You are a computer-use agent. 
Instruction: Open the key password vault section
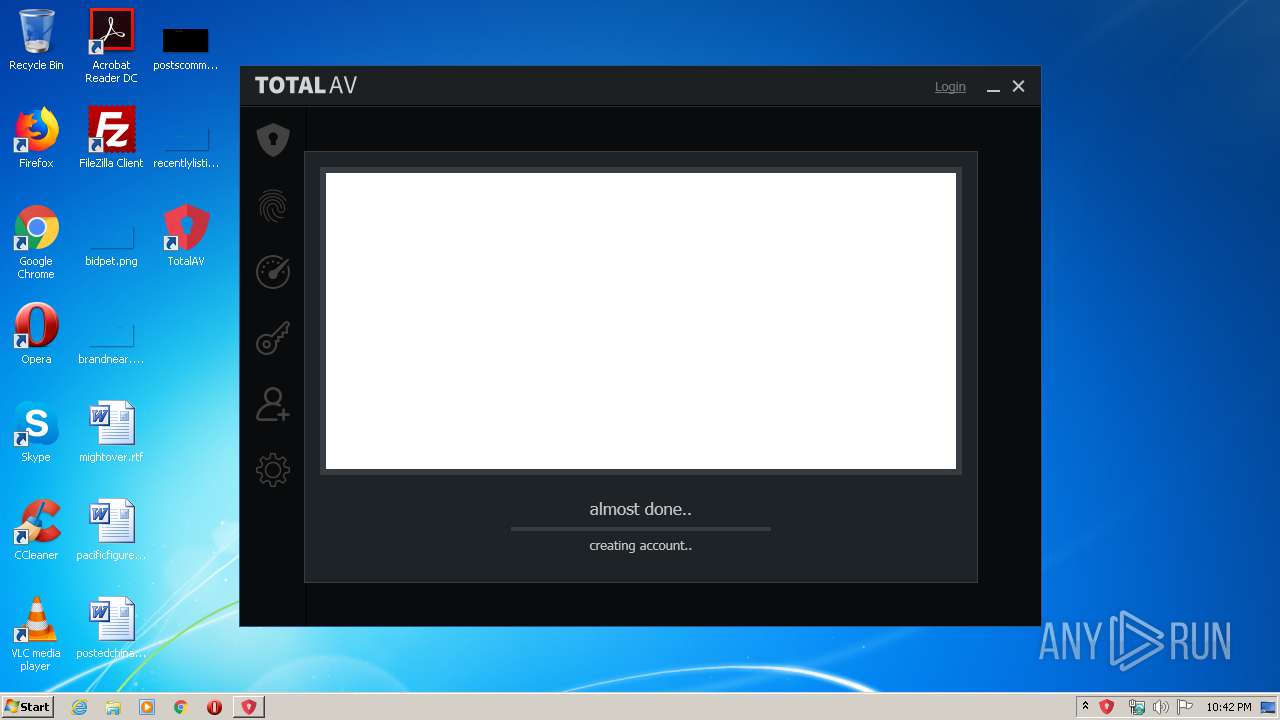[x=273, y=338]
